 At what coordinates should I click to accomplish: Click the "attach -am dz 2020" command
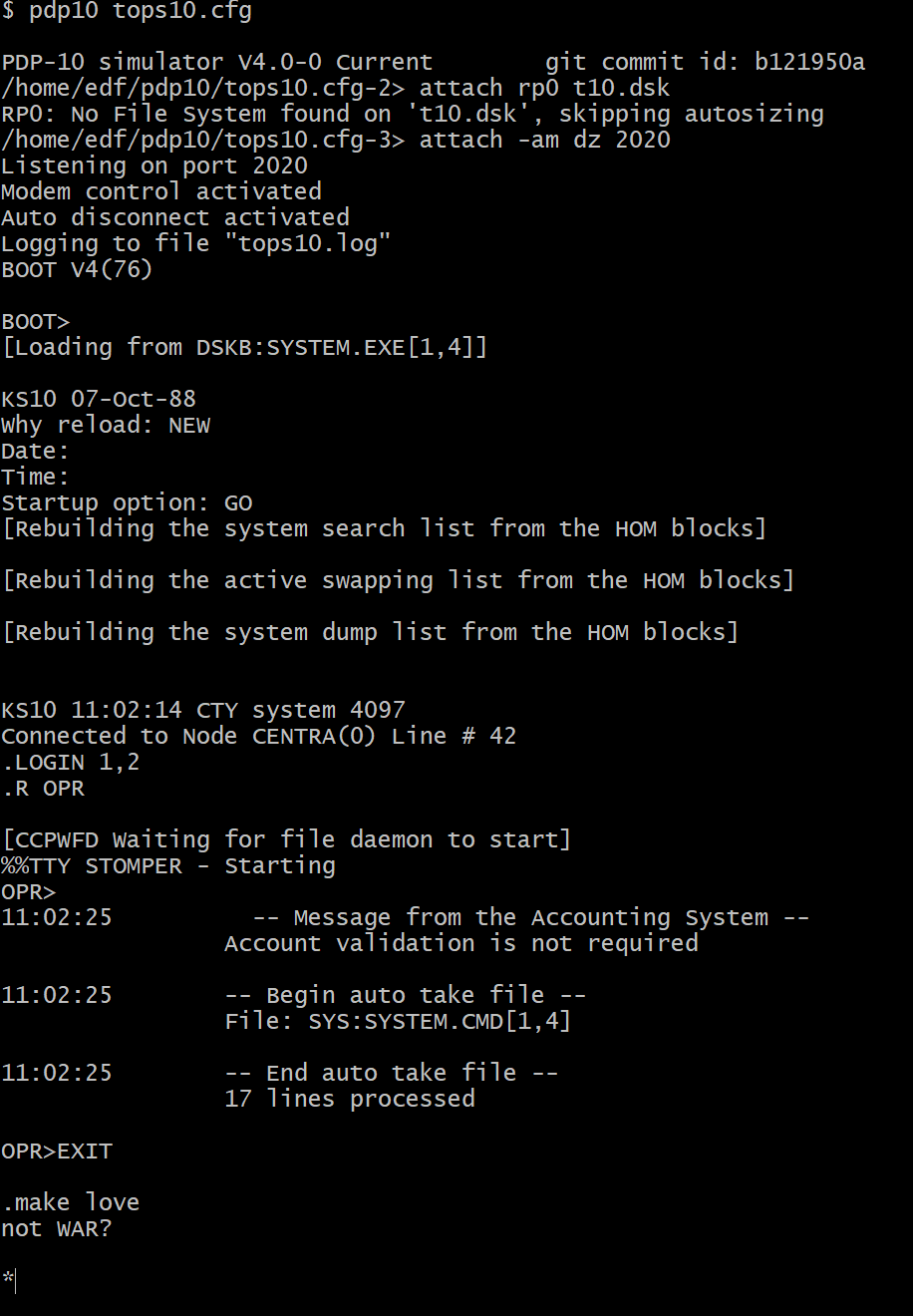click(x=544, y=141)
